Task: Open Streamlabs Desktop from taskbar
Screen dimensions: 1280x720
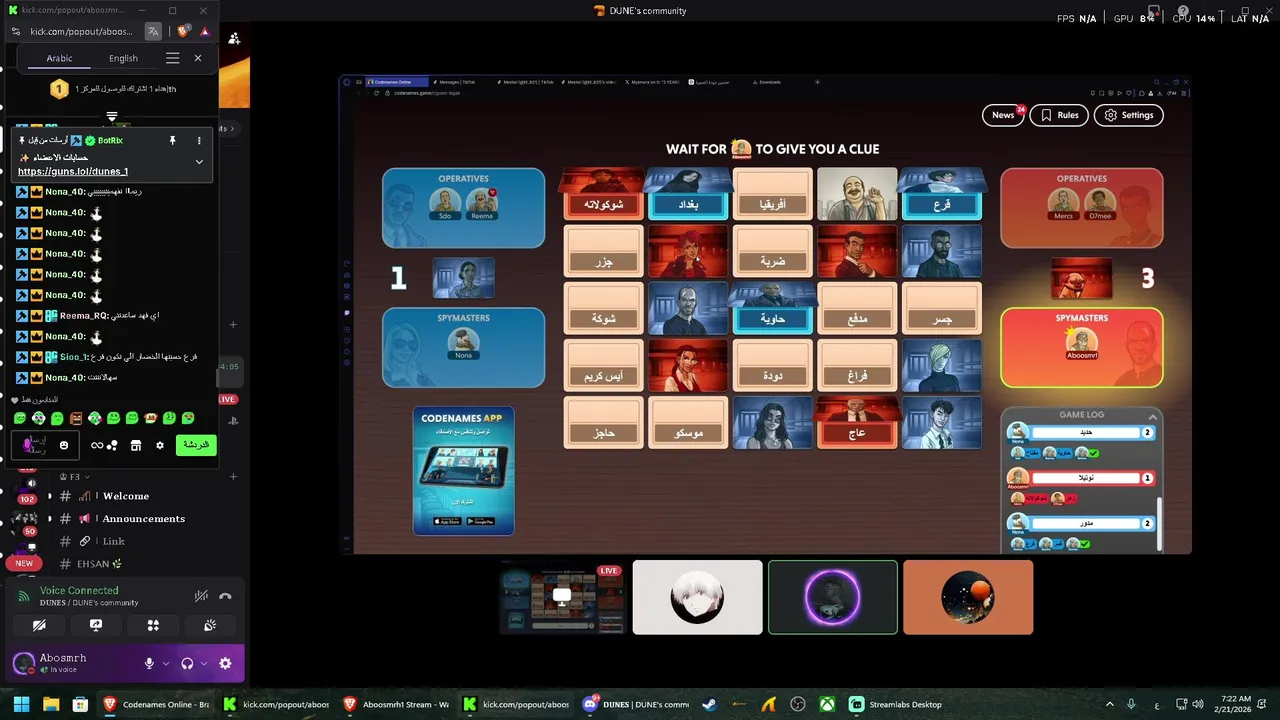Action: point(896,704)
